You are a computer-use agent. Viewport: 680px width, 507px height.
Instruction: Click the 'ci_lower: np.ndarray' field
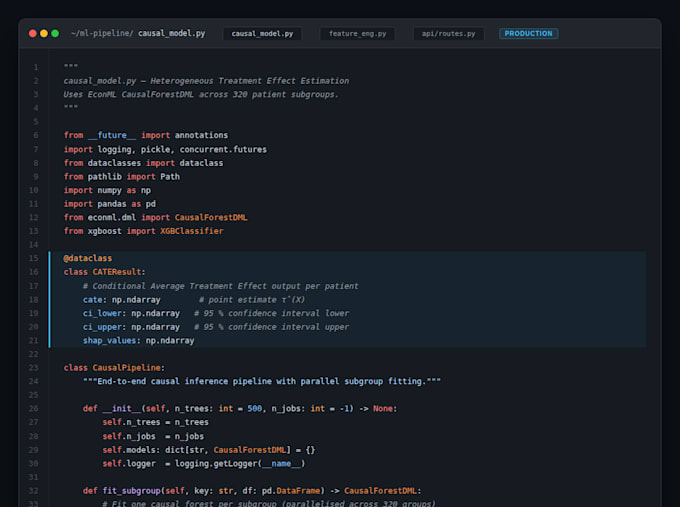(131, 313)
